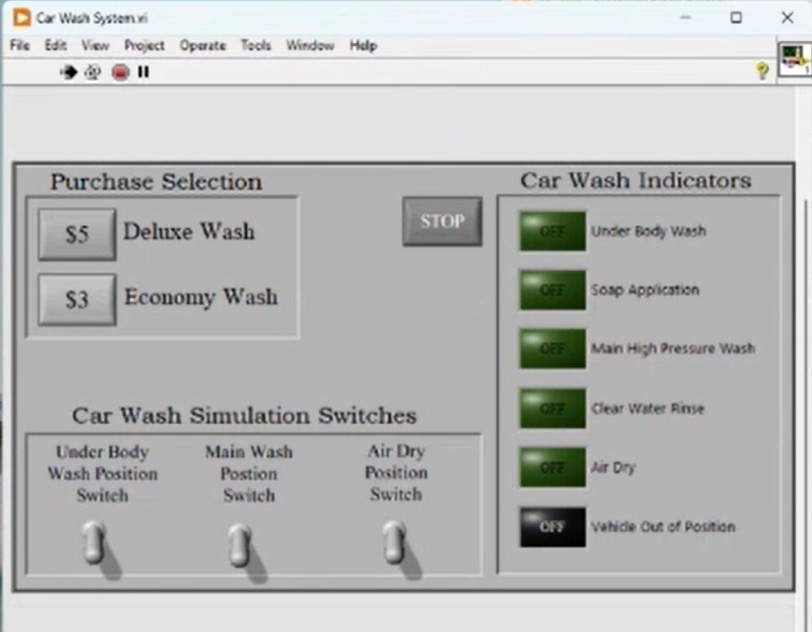Open the Window menu
This screenshot has width=812, height=632.
310,45
